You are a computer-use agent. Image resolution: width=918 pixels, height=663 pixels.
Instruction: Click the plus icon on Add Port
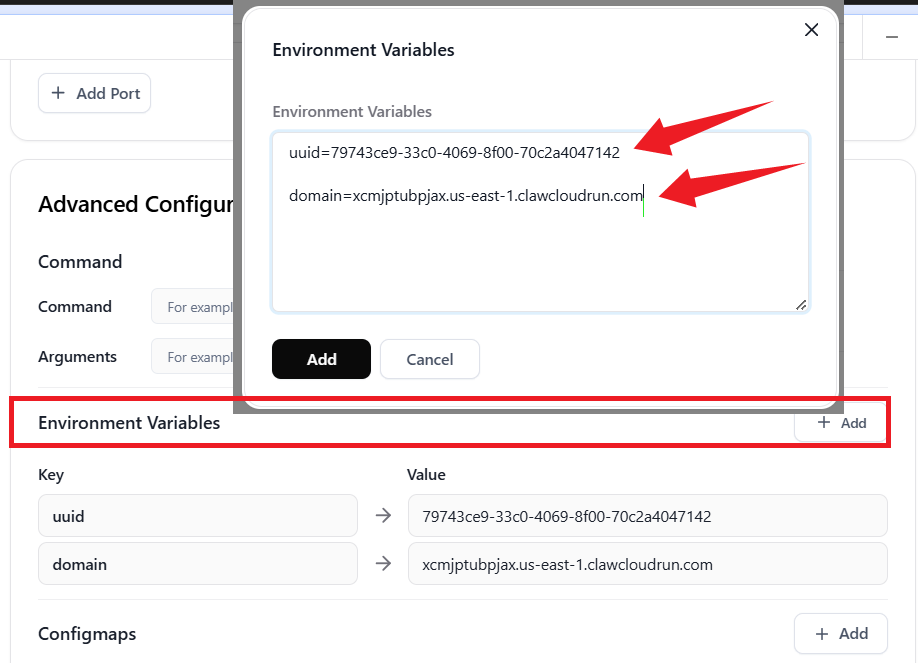click(x=58, y=93)
